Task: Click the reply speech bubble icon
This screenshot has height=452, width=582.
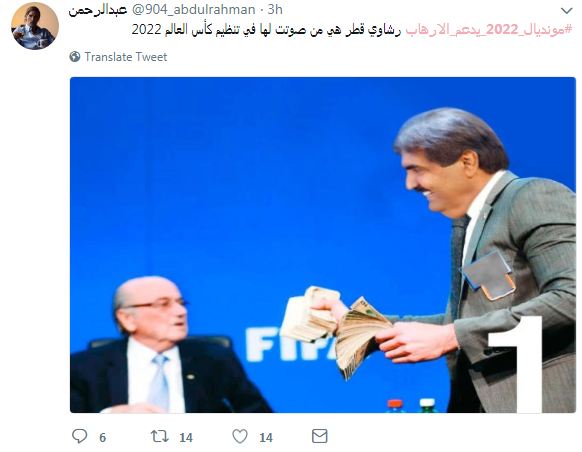Action: [79, 436]
